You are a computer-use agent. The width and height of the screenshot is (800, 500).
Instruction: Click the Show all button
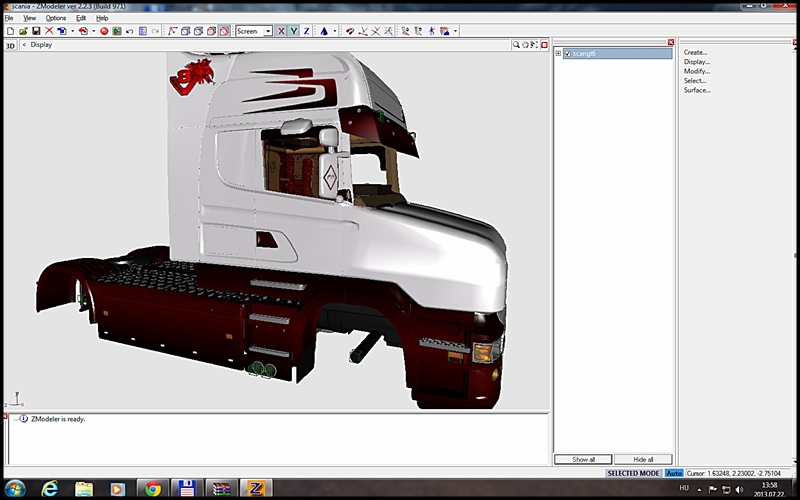tap(583, 459)
